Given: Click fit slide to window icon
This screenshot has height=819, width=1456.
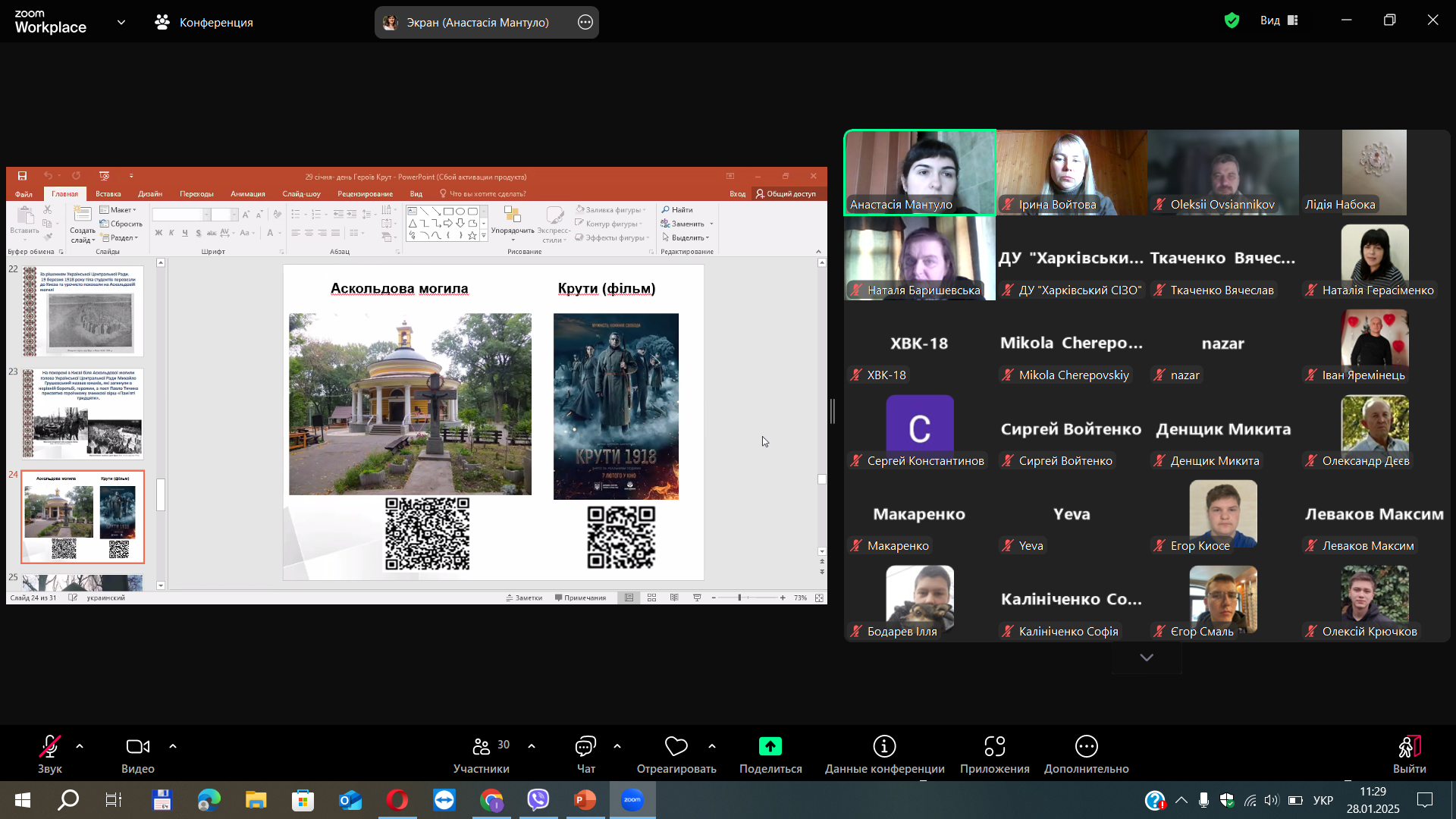Looking at the screenshot, I should point(819,598).
